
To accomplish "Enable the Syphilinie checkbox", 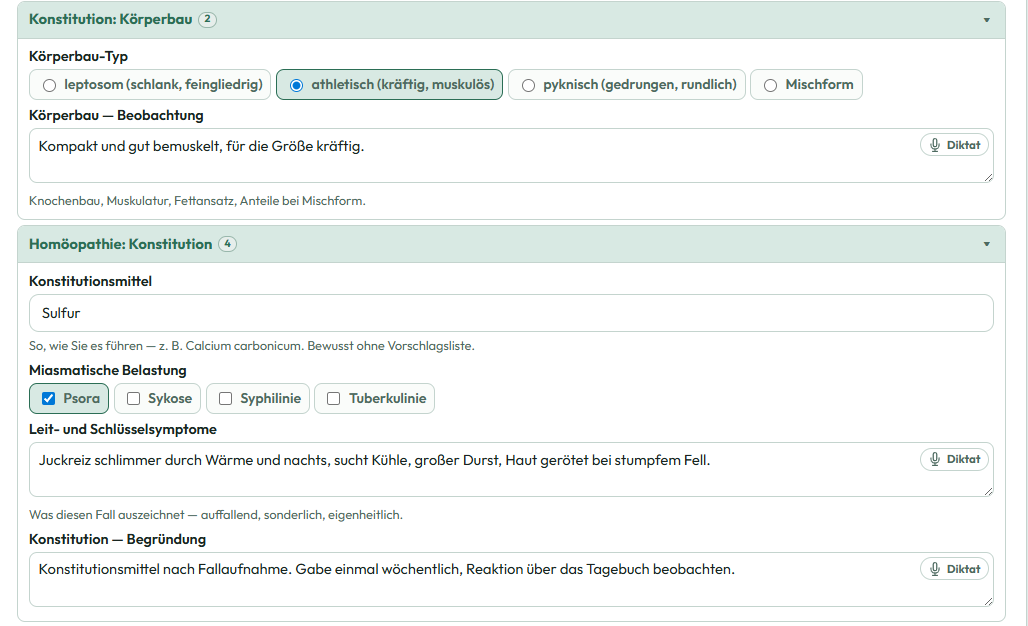I will (226, 399).
